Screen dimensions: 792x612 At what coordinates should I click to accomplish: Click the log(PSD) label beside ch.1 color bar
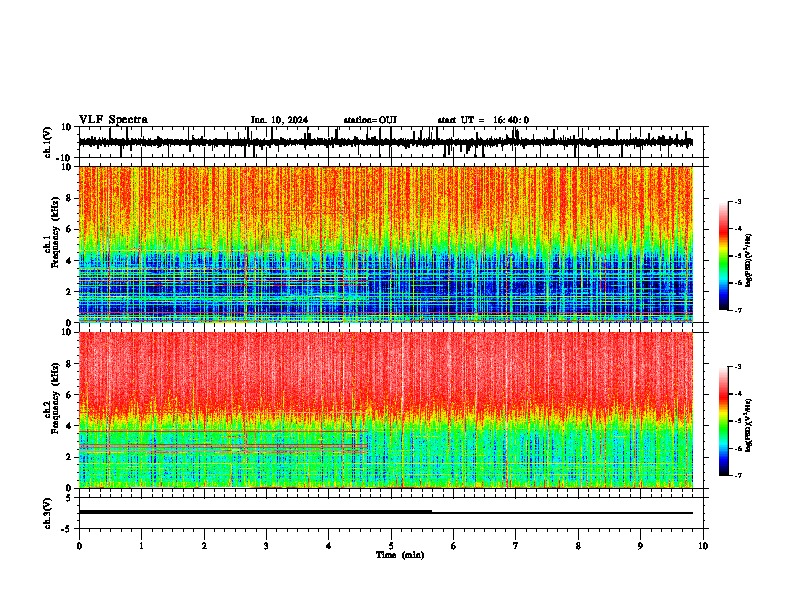point(748,261)
